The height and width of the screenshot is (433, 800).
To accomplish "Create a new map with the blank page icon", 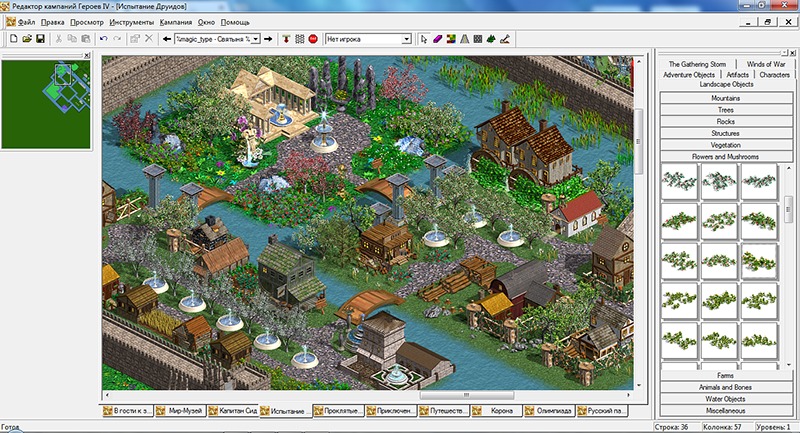I will pos(14,39).
